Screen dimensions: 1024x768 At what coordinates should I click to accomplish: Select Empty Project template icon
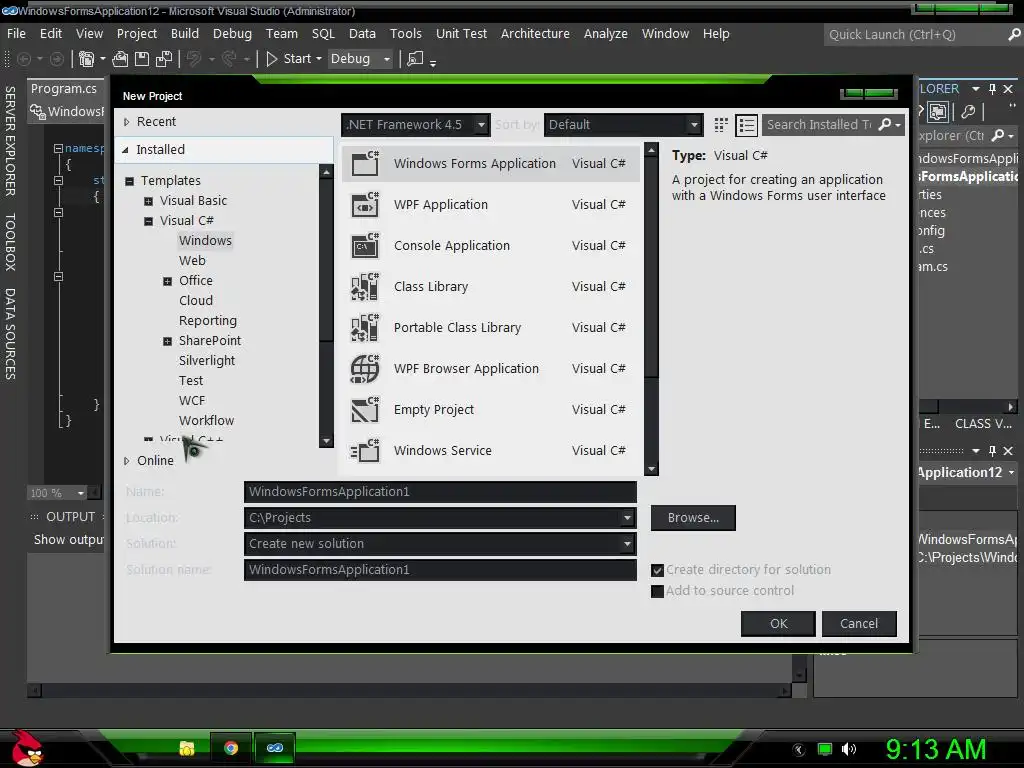pyautogui.click(x=365, y=409)
